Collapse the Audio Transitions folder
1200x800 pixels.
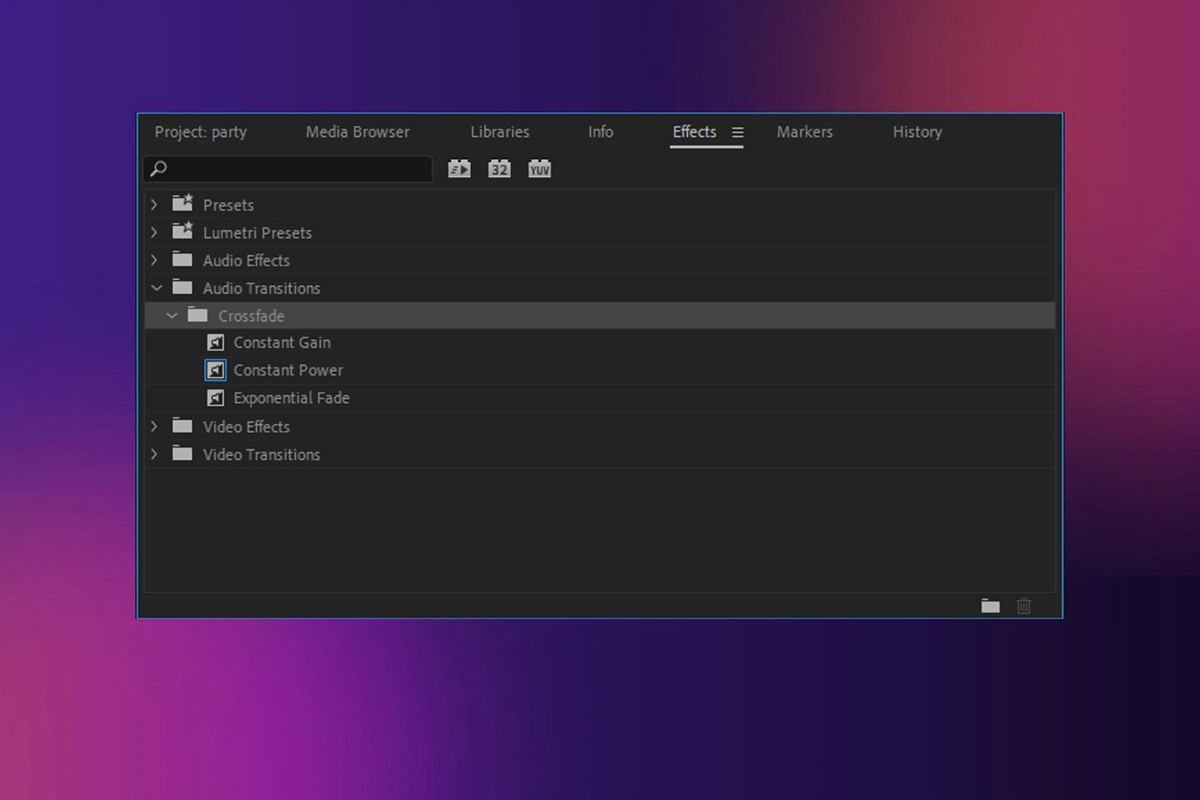click(x=155, y=288)
